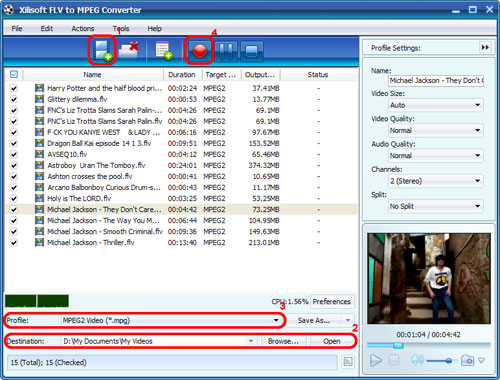Open the Save As arrow dropdown

coord(348,320)
